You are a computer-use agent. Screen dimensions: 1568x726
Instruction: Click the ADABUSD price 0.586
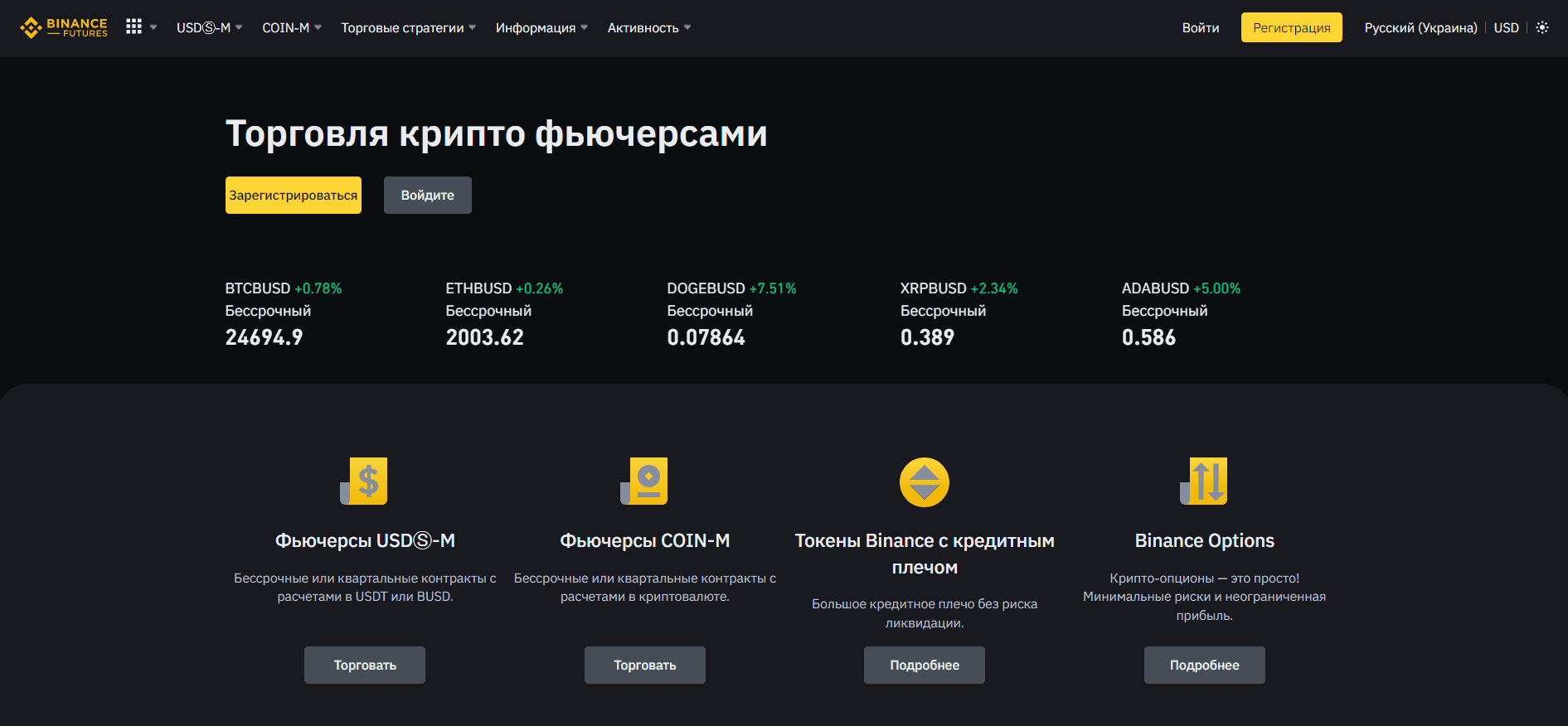click(1148, 337)
